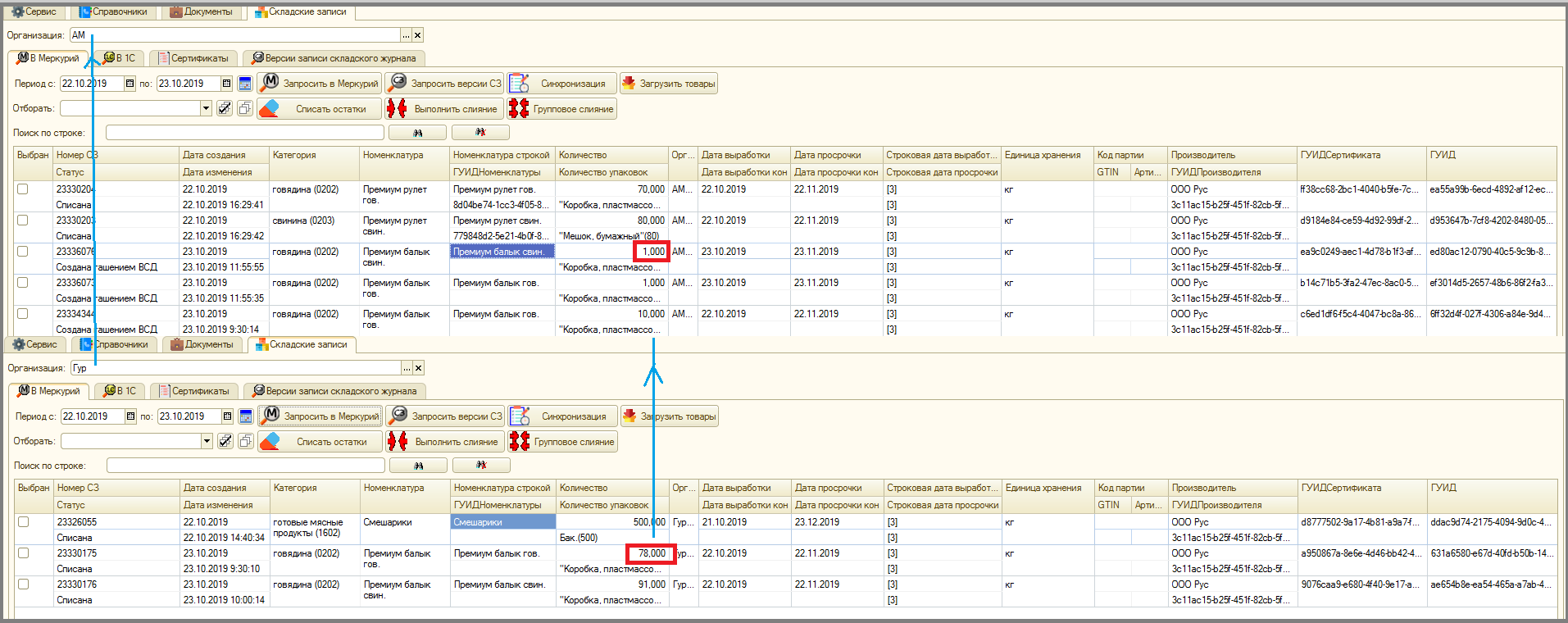
Task: Clear the Гур organization field with the X button
Action: pyautogui.click(x=419, y=368)
